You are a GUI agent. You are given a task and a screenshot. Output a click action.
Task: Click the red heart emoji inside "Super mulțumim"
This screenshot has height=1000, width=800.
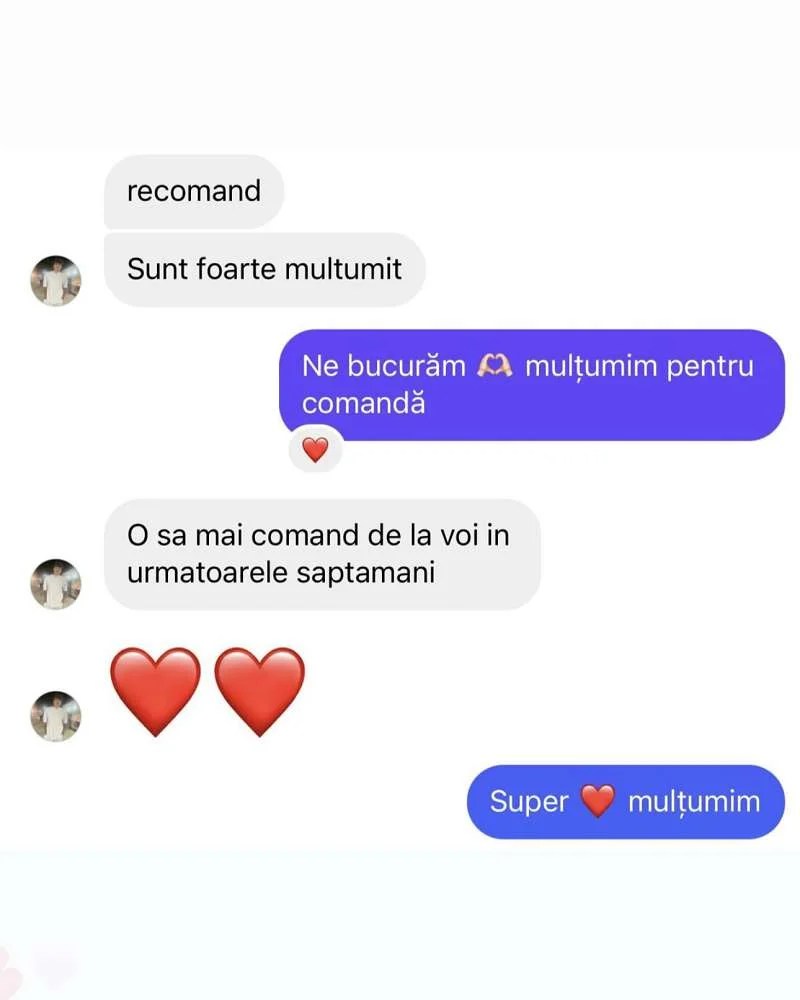[x=598, y=801]
